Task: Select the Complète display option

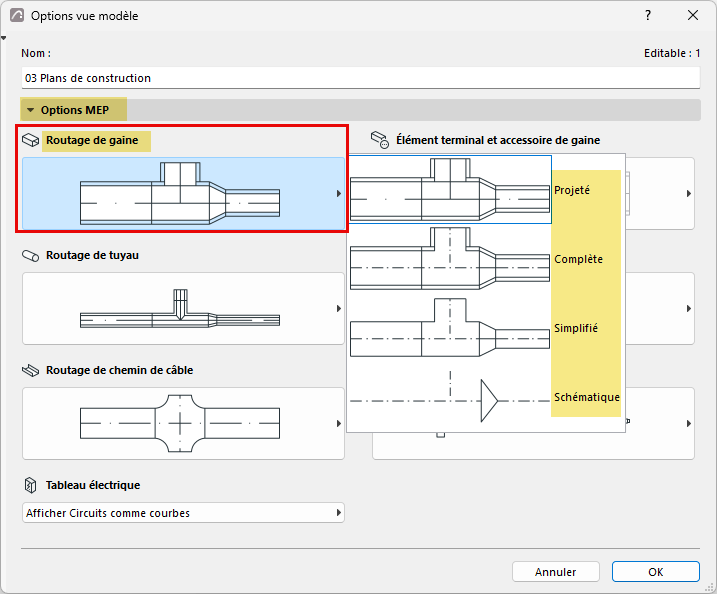Action: coord(486,259)
